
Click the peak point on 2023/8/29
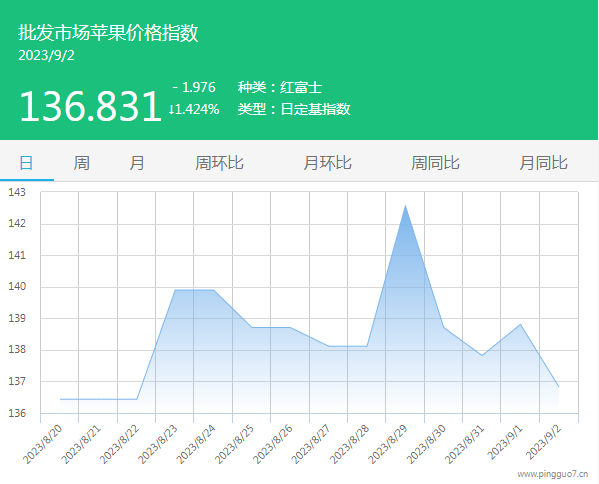click(405, 206)
